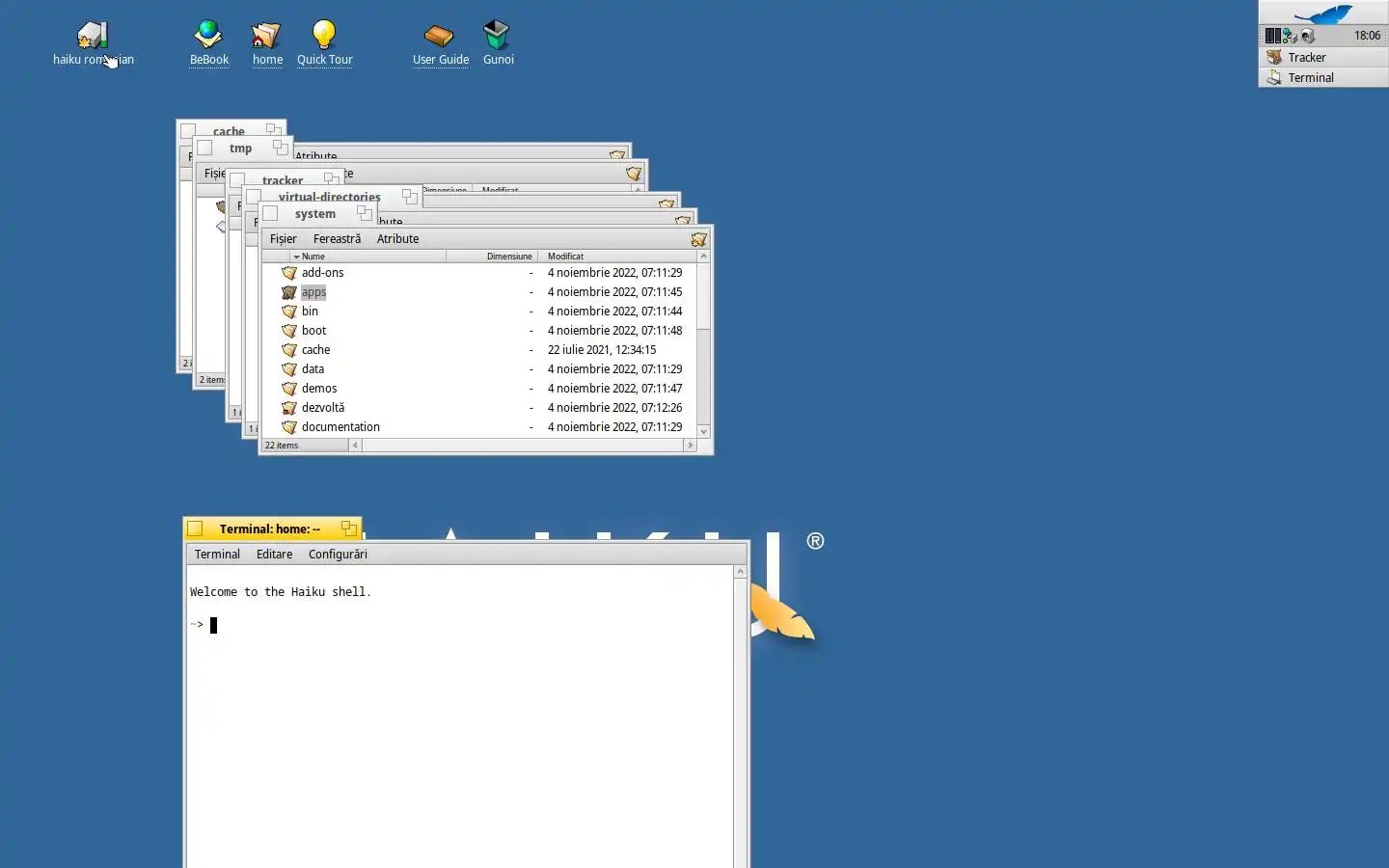Select the cache folder icon in system window
The image size is (1389, 868).
[288, 350]
